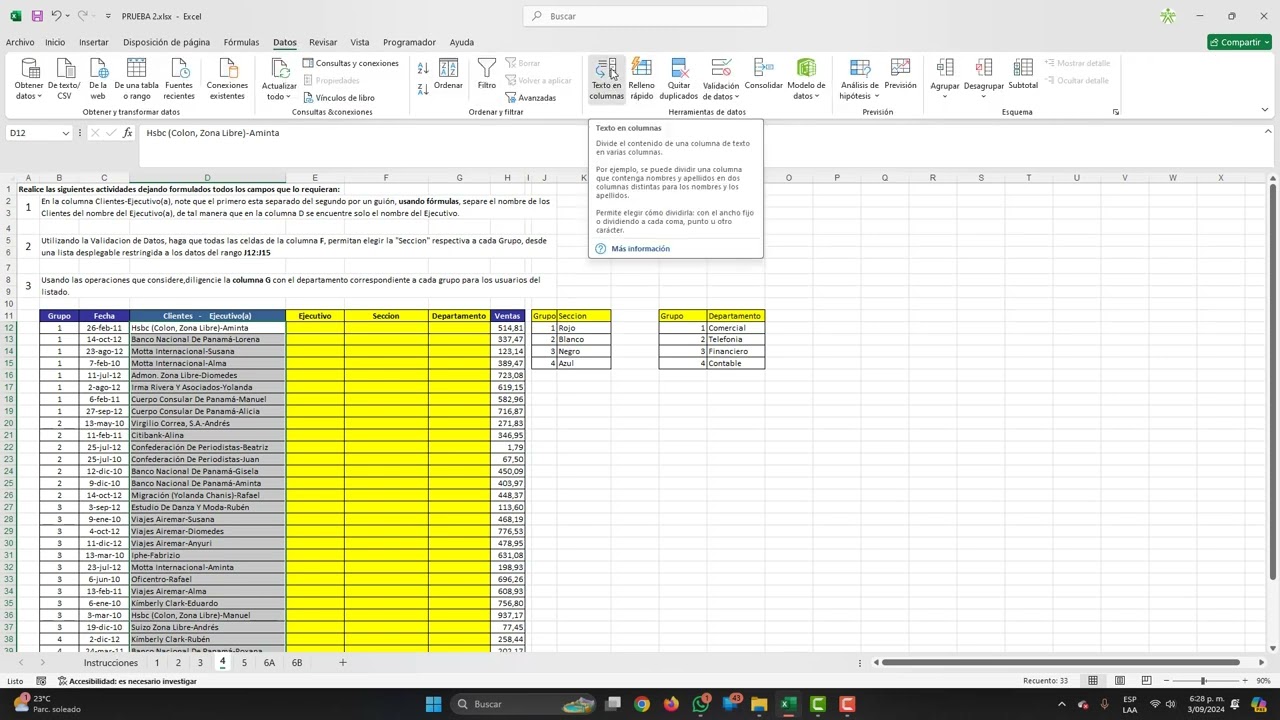The image size is (1280, 720).
Task: Click the Filtro funnel icon
Action: click(486, 75)
